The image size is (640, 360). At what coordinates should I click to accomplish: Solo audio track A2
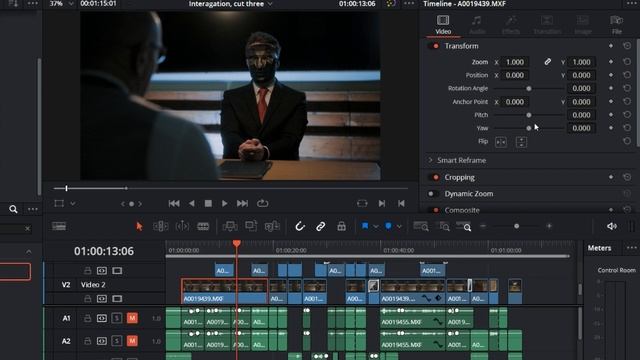pyautogui.click(x=116, y=341)
